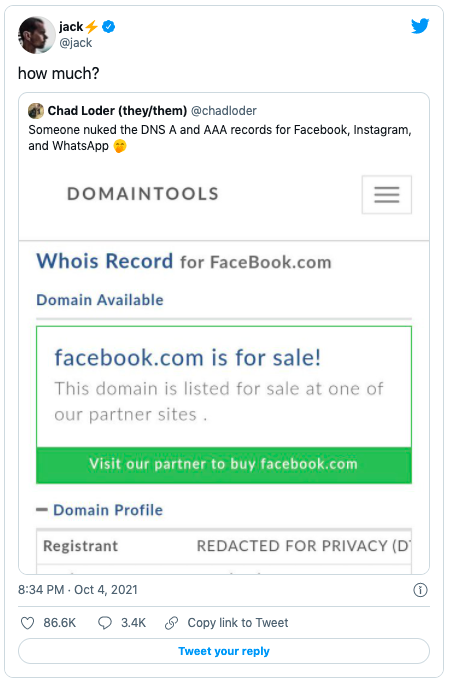
Task: Click Copy link to Tweet text
Action: (238, 623)
